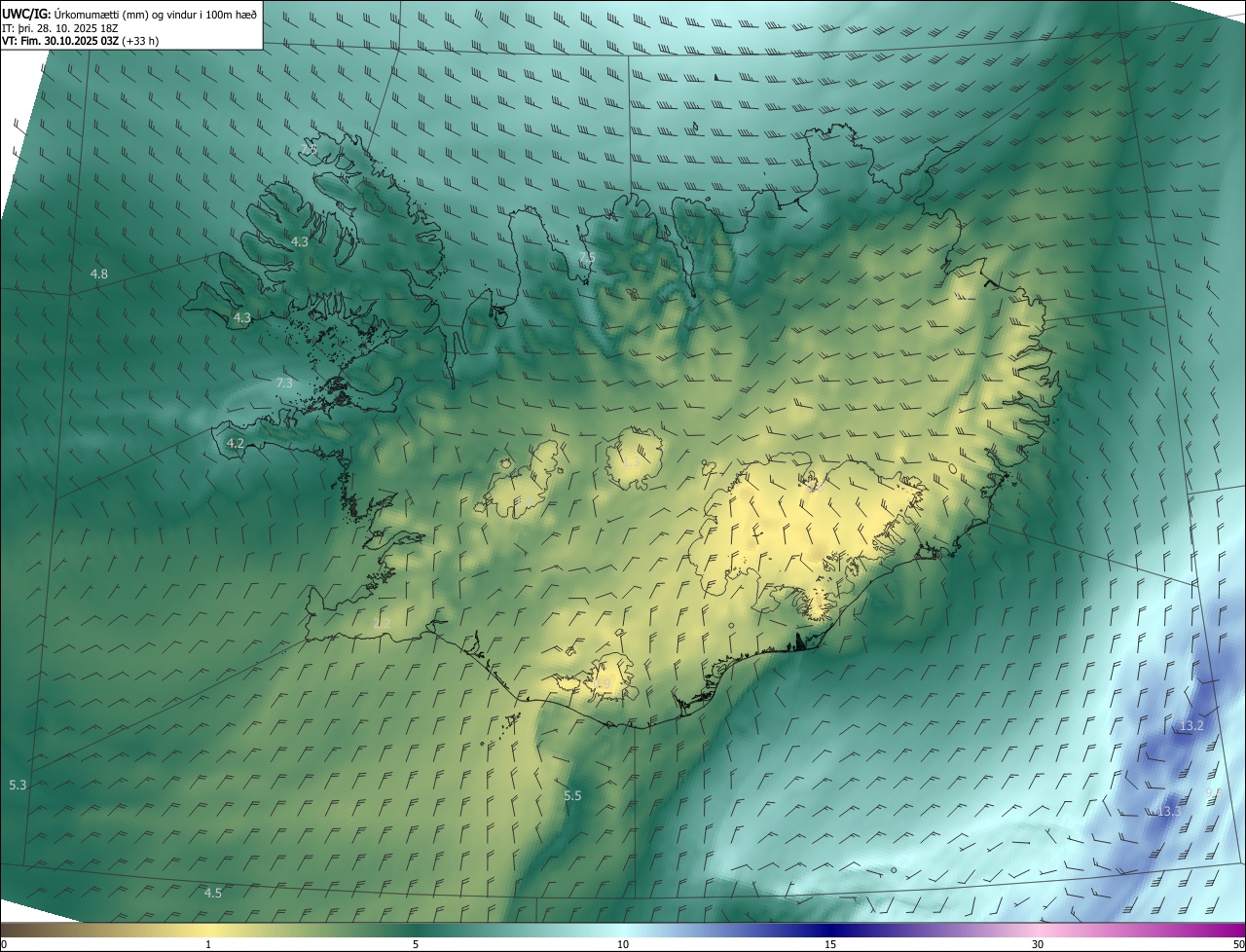Viewport: 1246px width, 952px height.
Task: Click the '15' tick on the color scale
Action: 830,944
